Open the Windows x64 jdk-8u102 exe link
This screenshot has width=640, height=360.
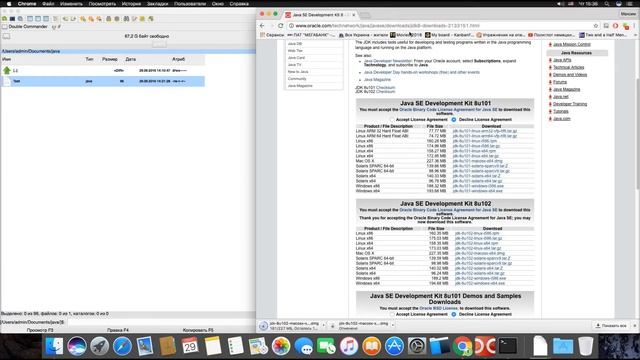tap(480, 283)
